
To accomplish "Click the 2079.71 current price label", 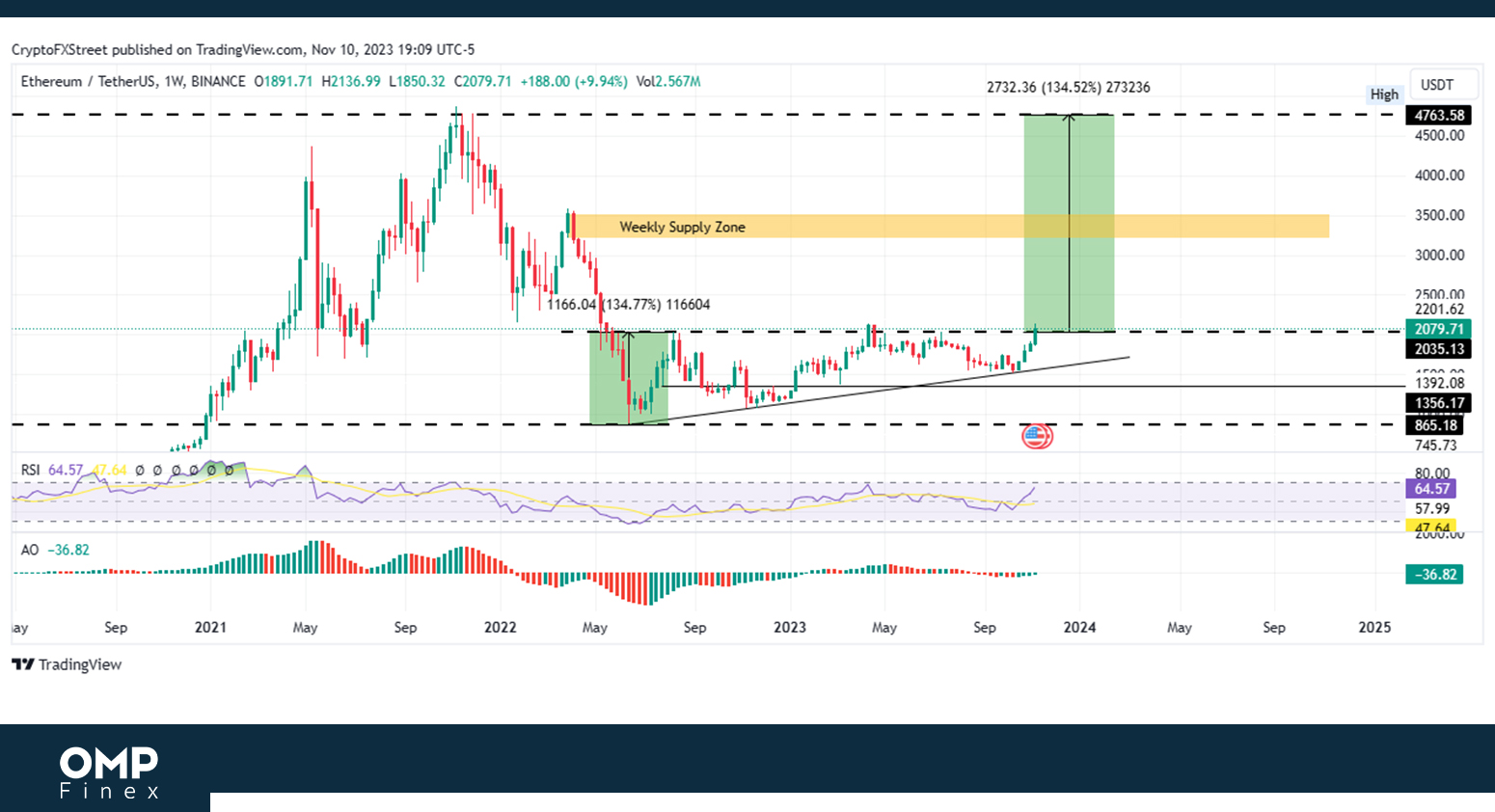I will point(1438,329).
